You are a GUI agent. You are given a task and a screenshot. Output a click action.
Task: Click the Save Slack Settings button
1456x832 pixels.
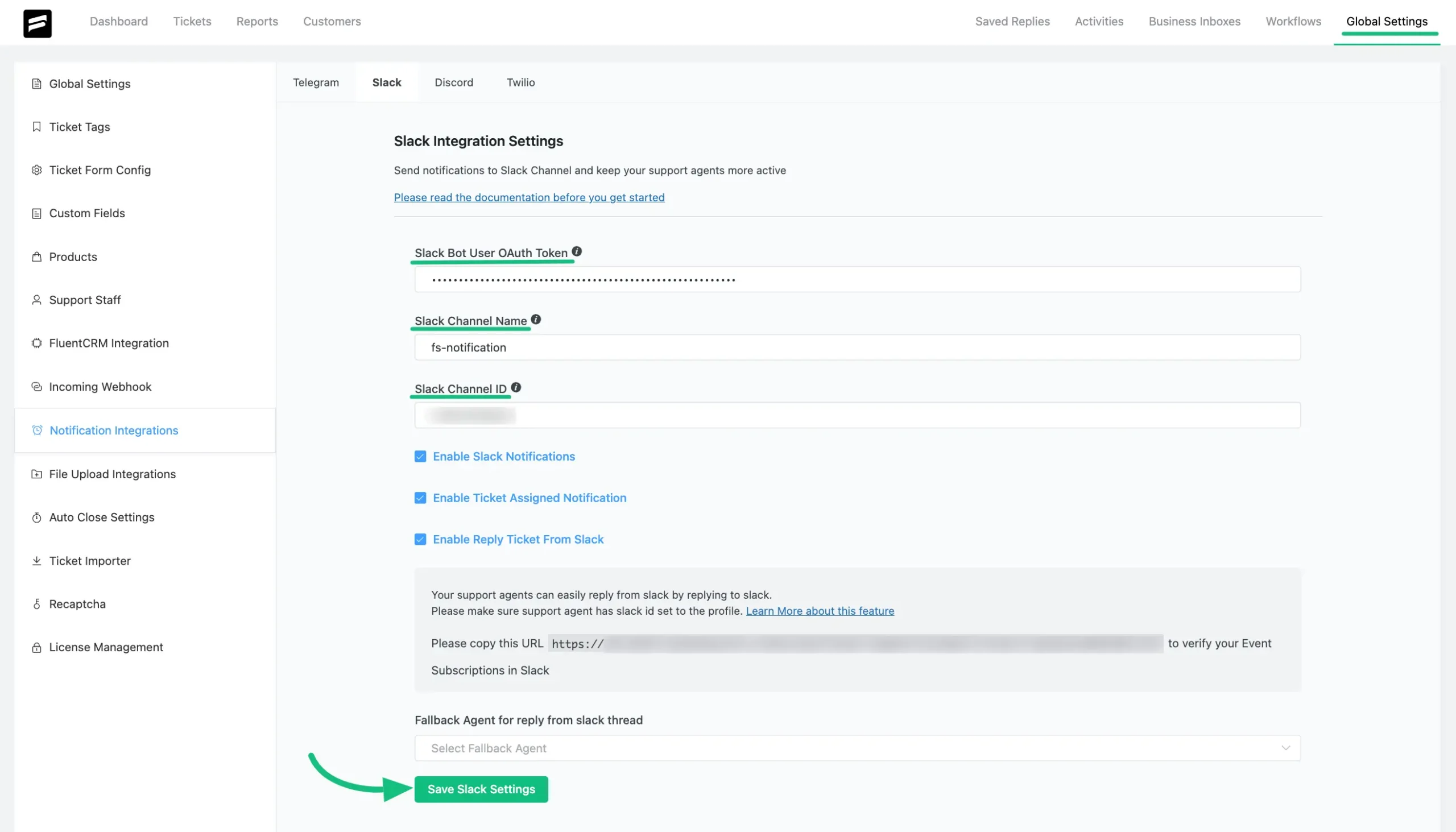pos(481,790)
